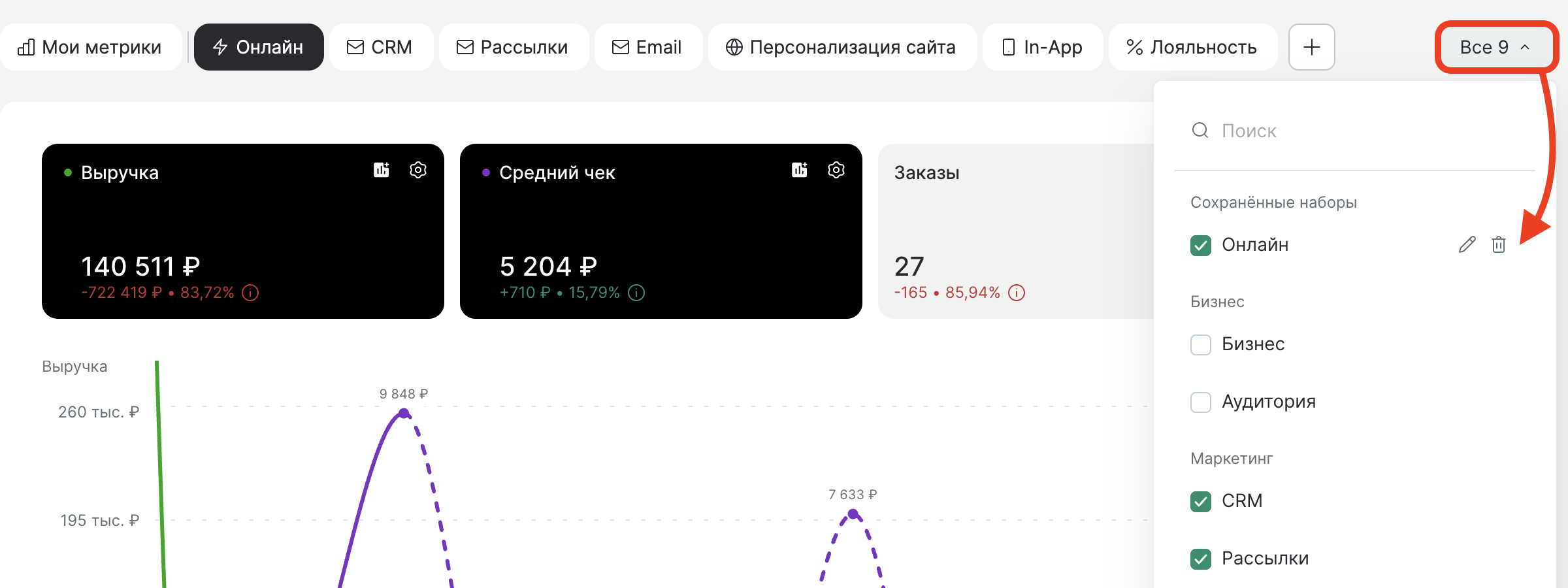The image size is (1568, 588).
Task: Collapse the Все 9 dropdown
Action: tap(1496, 47)
